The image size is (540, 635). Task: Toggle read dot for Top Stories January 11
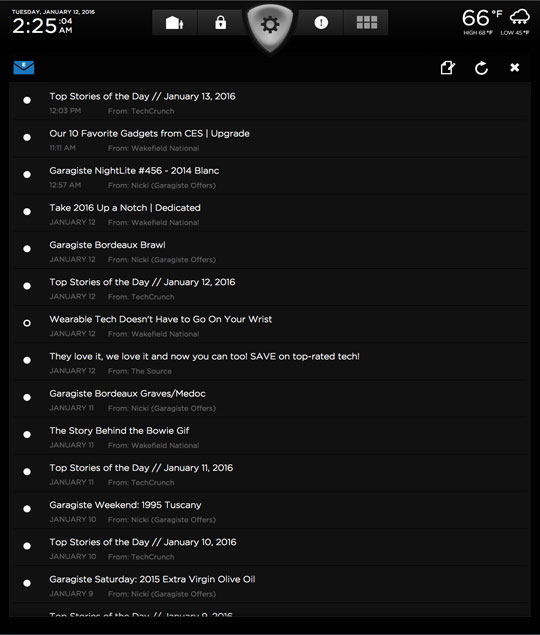[x=27, y=472]
